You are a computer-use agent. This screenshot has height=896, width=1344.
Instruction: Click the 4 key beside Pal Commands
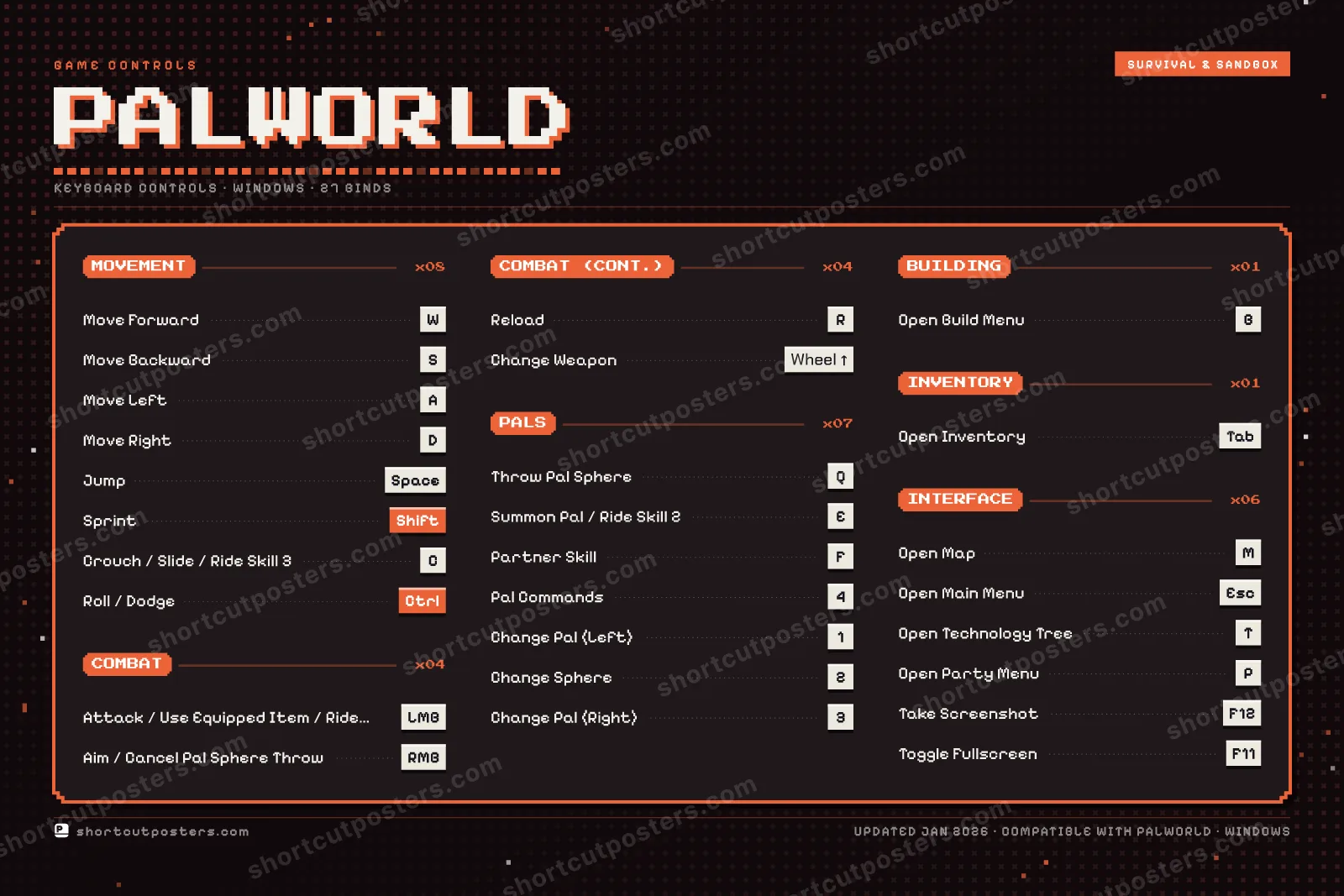click(x=840, y=597)
